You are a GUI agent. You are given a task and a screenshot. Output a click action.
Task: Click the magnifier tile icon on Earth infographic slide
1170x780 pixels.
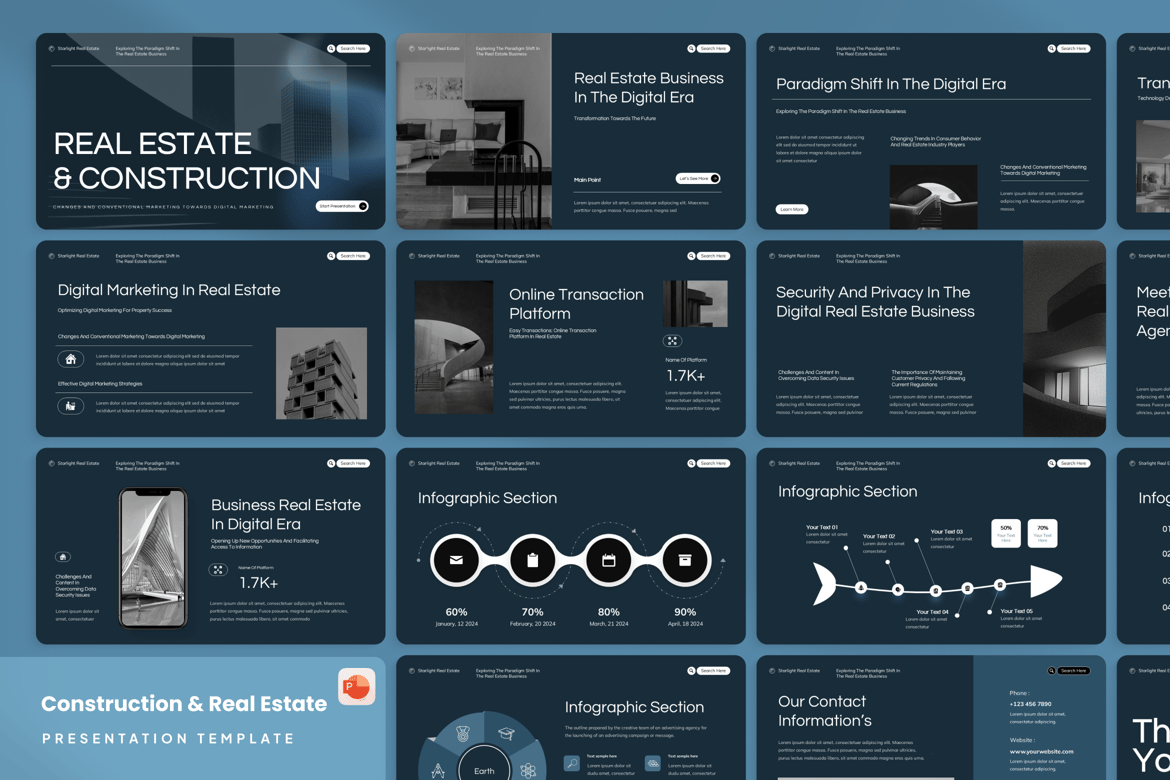tap(572, 763)
